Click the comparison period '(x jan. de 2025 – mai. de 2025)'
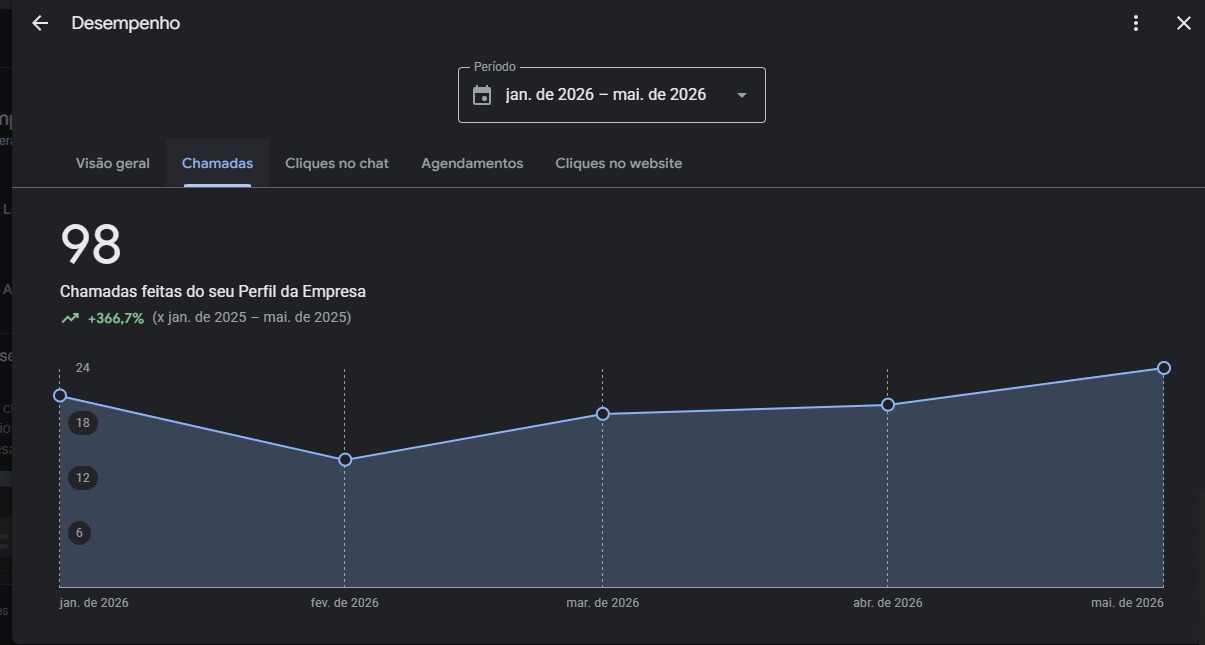 [x=252, y=318]
